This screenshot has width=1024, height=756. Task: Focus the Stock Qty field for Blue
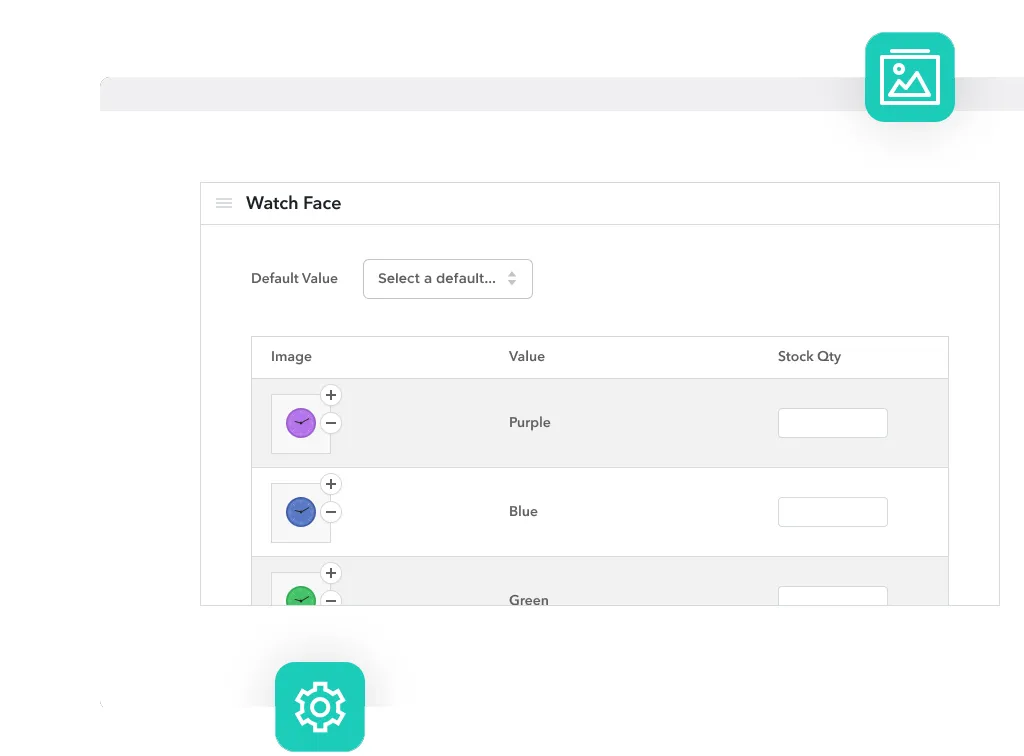(x=833, y=512)
